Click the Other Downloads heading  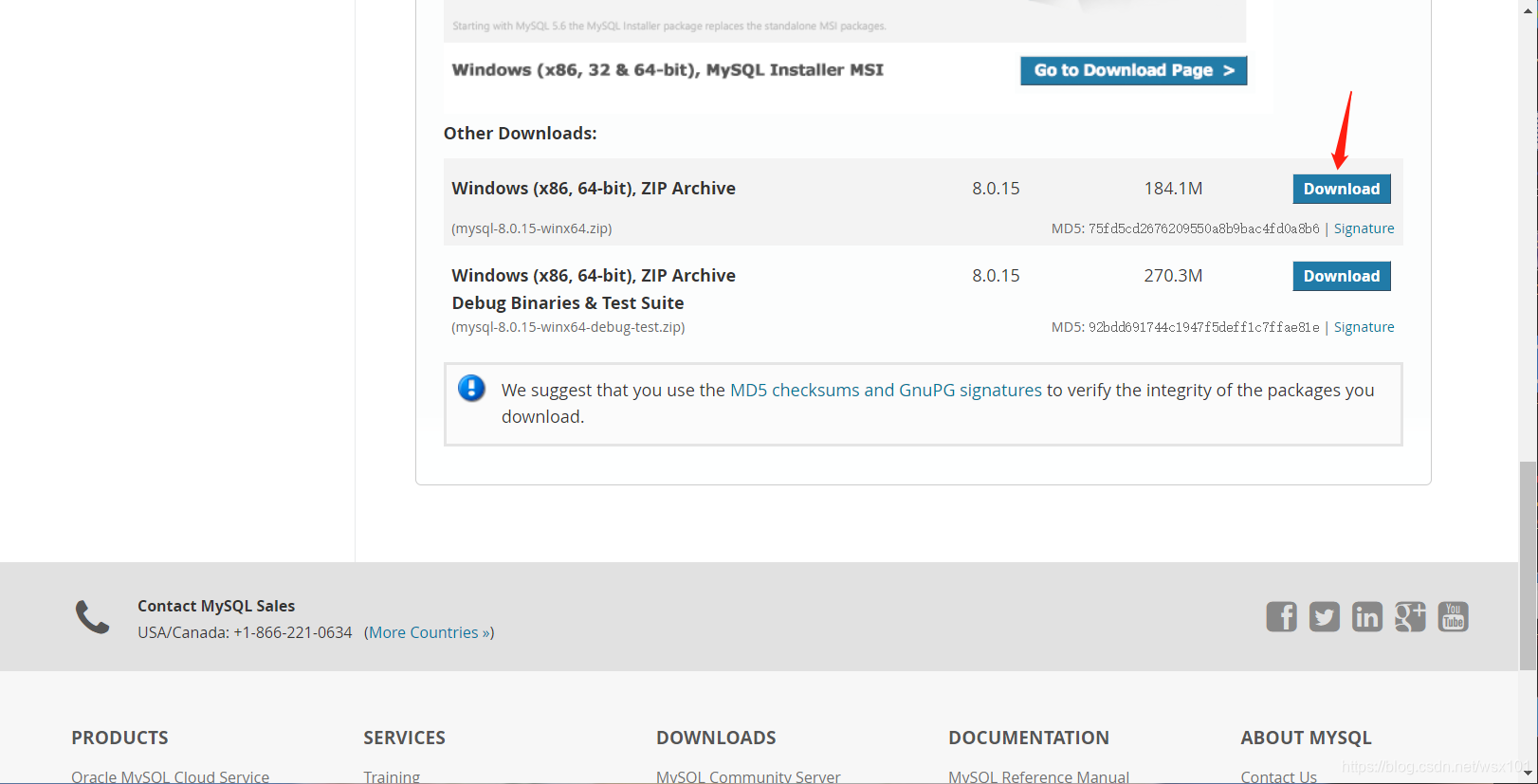(x=520, y=134)
